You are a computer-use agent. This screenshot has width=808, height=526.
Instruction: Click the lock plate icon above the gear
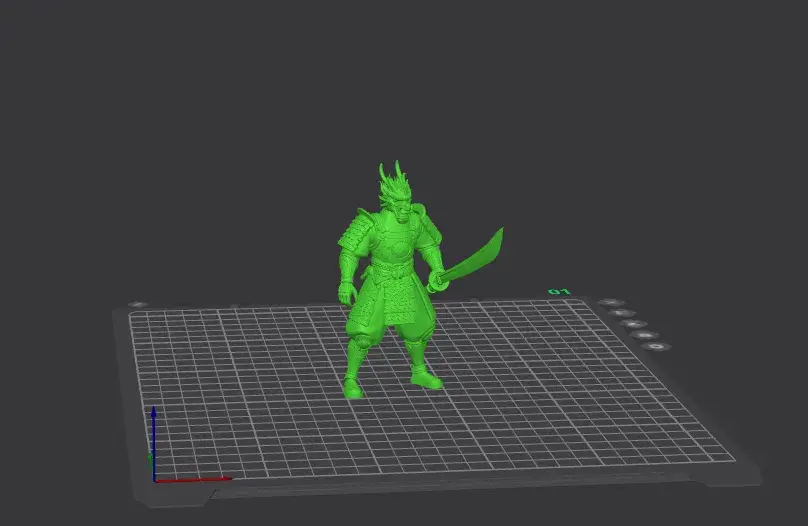pyautogui.click(x=645, y=335)
